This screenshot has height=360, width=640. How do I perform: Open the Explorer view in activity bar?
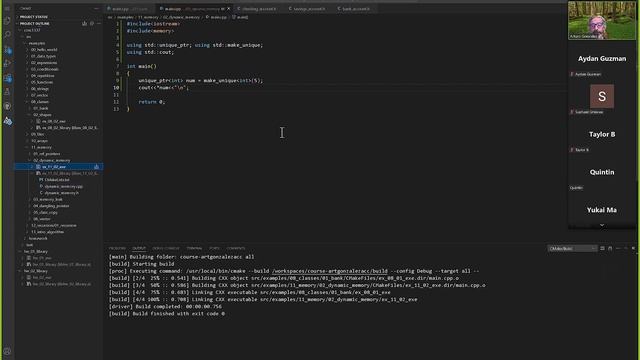[x=7, y=21]
